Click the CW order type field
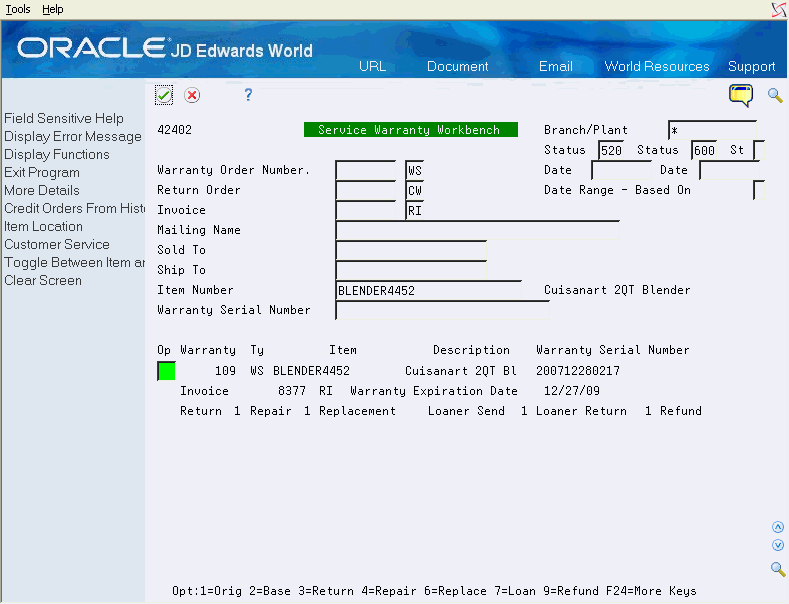 [x=415, y=190]
